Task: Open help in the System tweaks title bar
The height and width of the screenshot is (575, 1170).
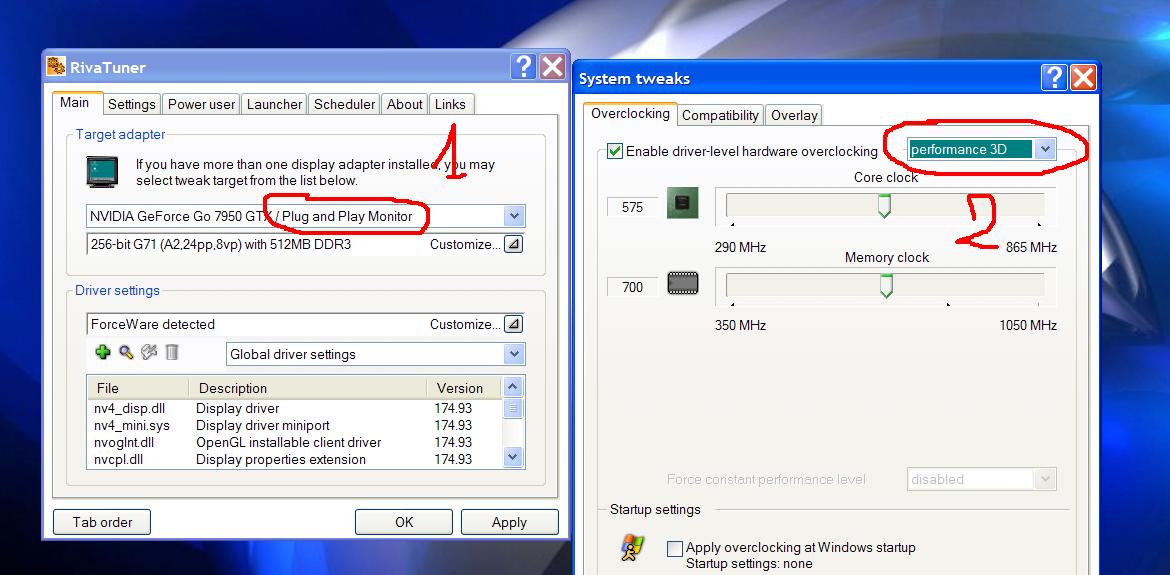Action: [1054, 78]
